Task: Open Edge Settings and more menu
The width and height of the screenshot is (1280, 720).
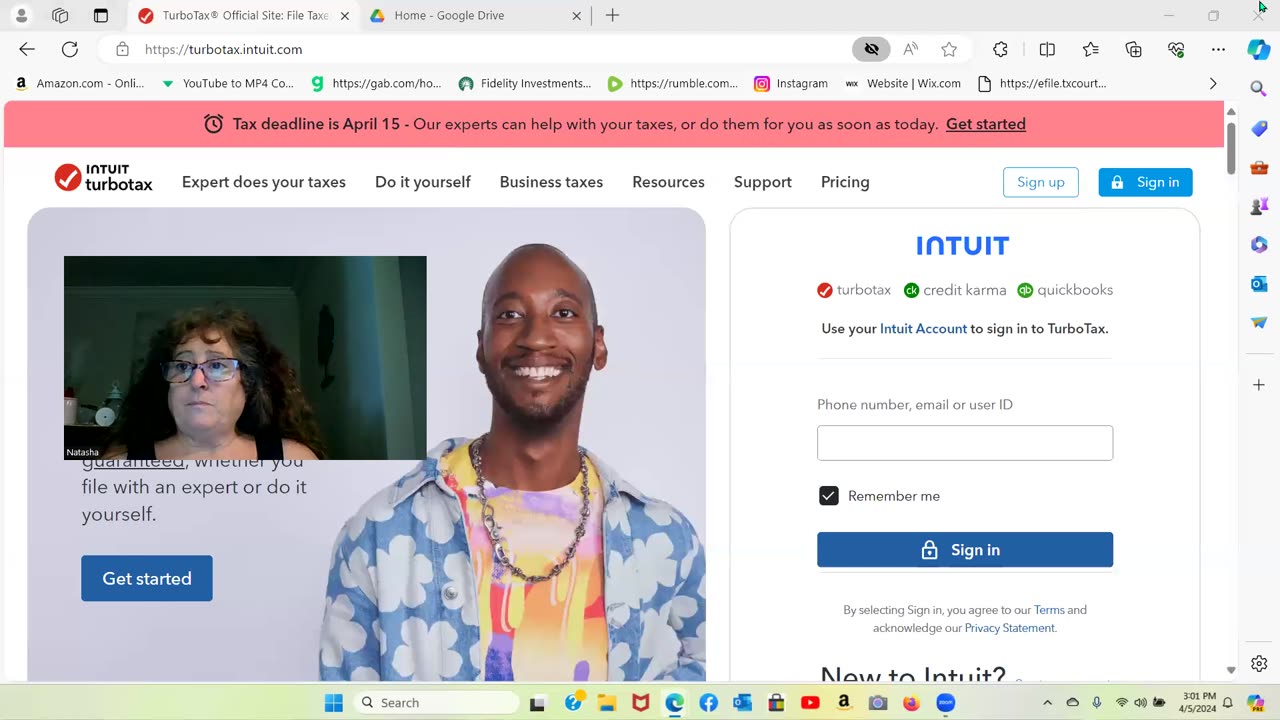Action: [1218, 49]
